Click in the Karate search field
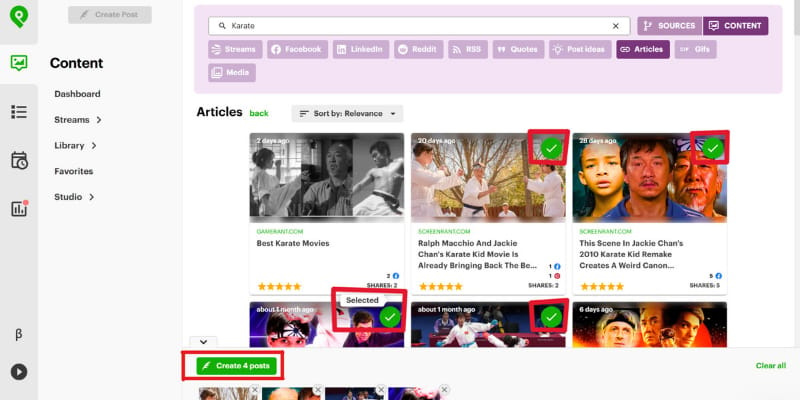 click(x=418, y=26)
